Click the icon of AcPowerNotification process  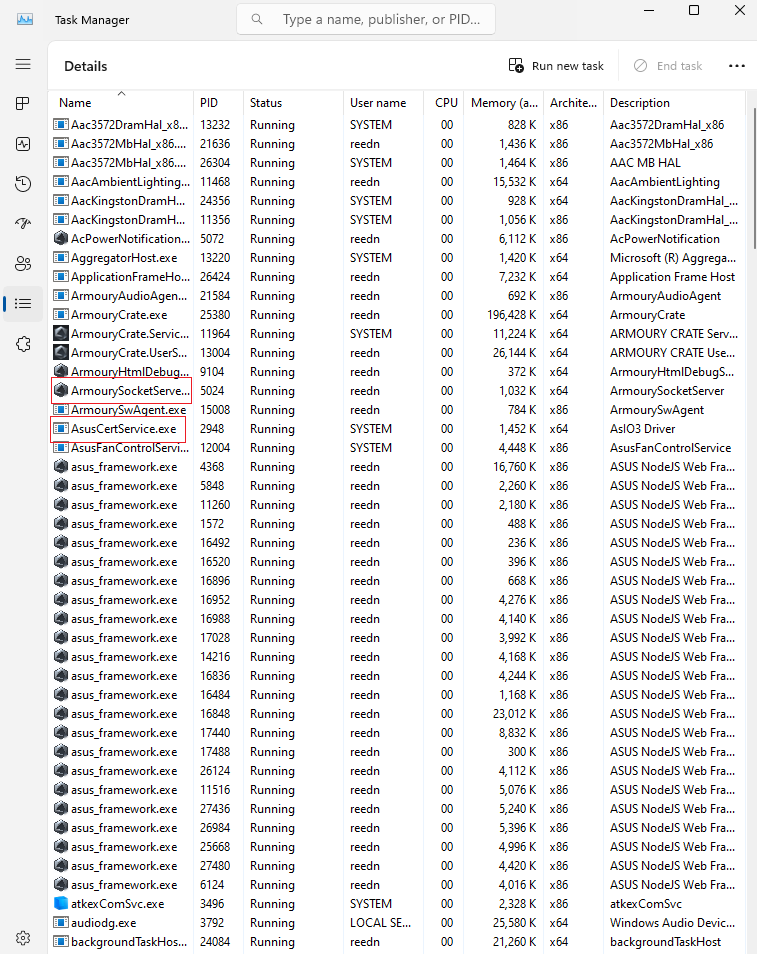coord(60,238)
